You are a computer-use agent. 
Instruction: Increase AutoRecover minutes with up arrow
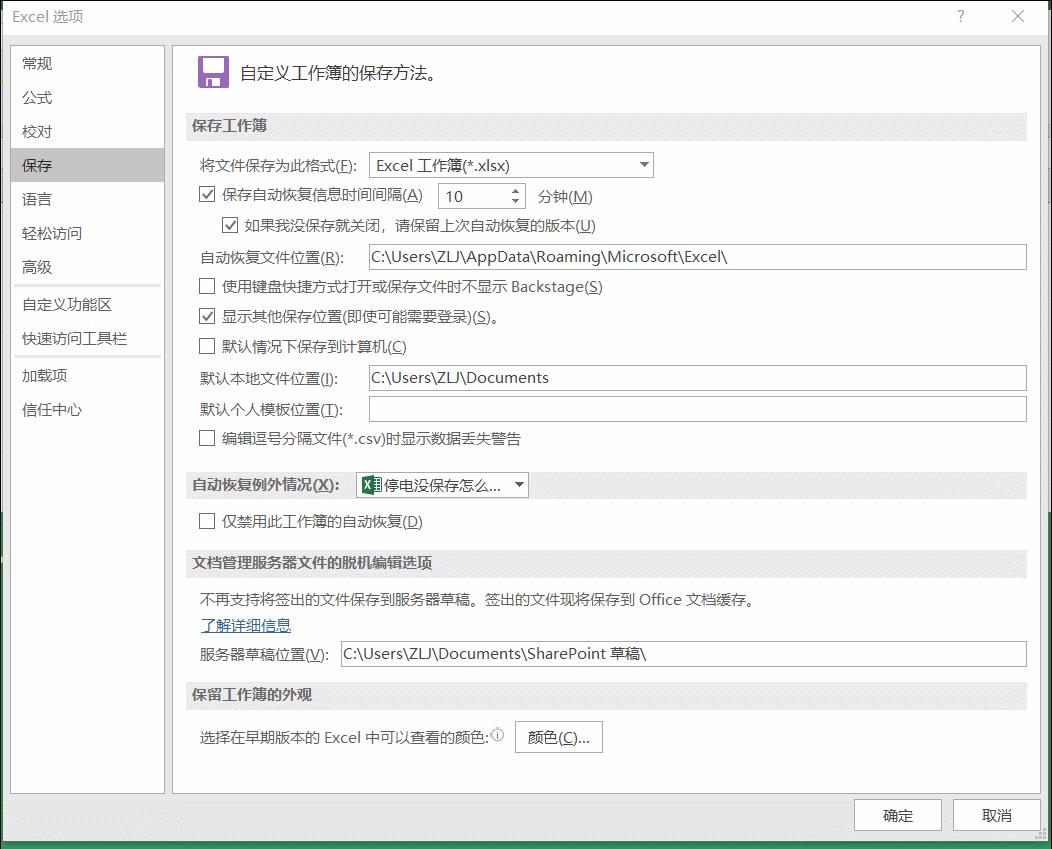[x=516, y=191]
